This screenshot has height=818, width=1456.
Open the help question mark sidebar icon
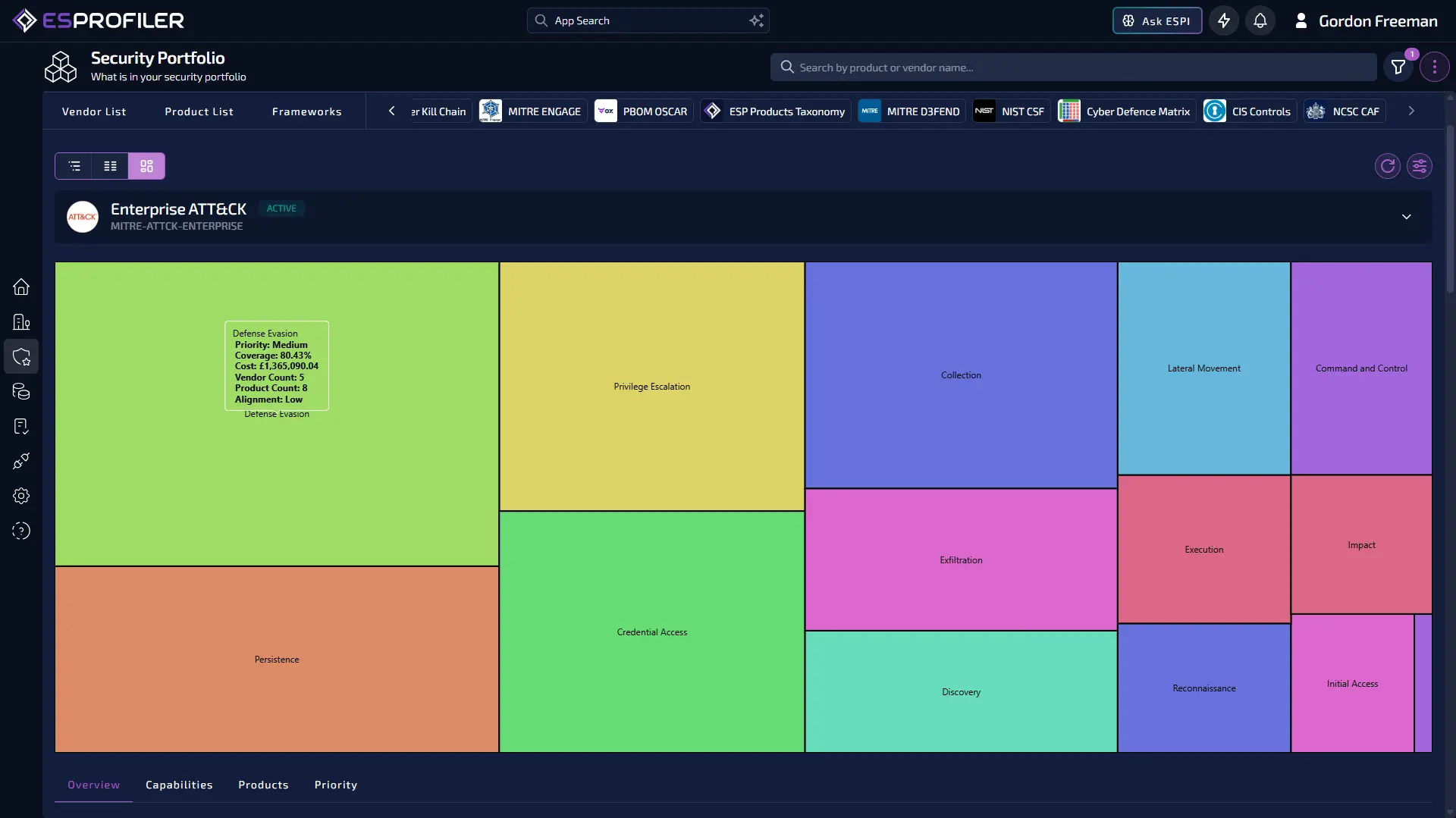(21, 531)
